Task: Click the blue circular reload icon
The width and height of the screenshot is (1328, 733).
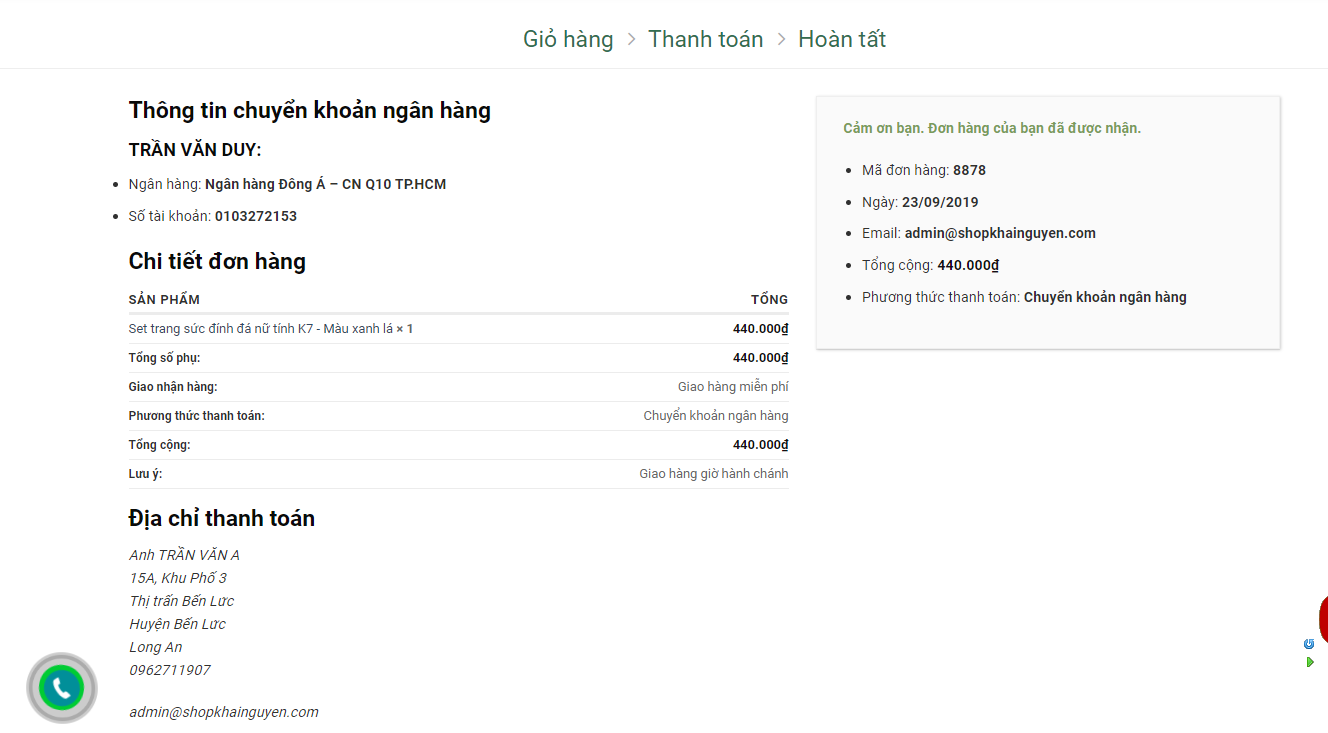Action: (x=1309, y=644)
